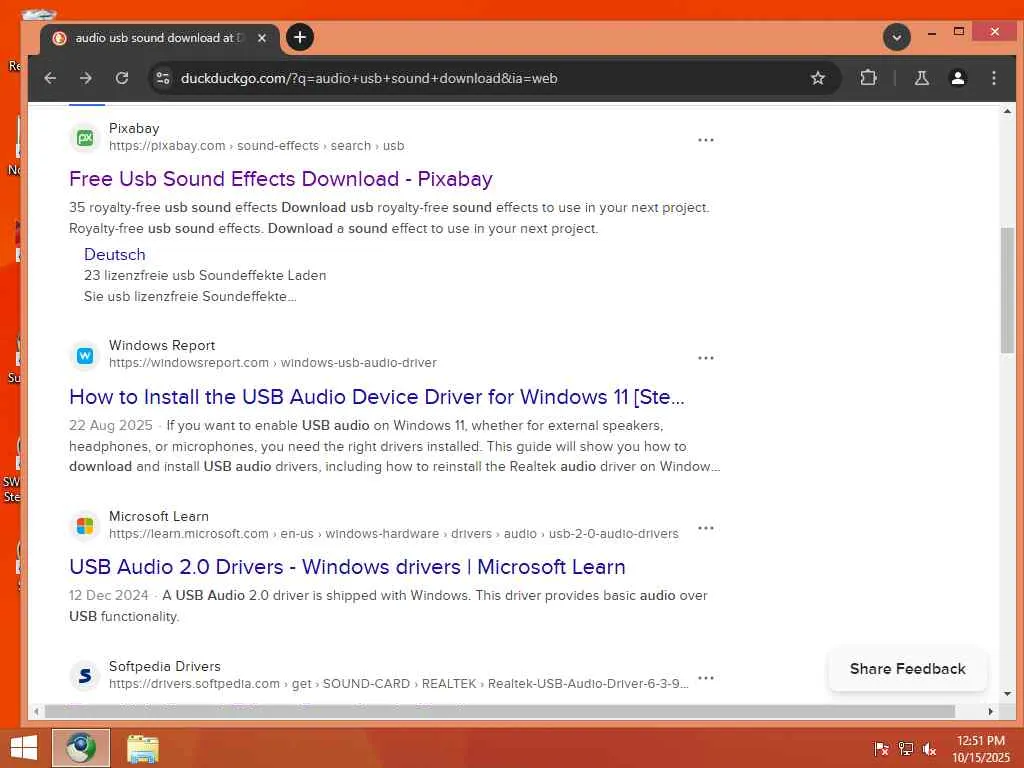The height and width of the screenshot is (768, 1024).
Task: Open the network tray icon
Action: (905, 749)
